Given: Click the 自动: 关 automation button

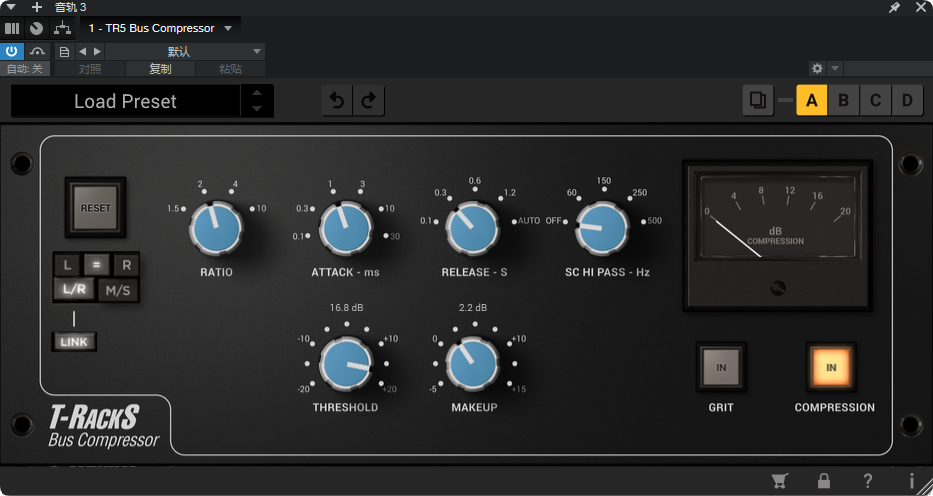Looking at the screenshot, I should [x=24, y=69].
